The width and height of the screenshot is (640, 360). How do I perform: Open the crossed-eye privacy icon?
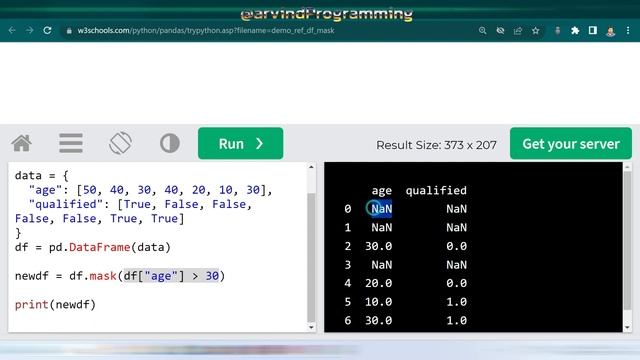point(500,31)
